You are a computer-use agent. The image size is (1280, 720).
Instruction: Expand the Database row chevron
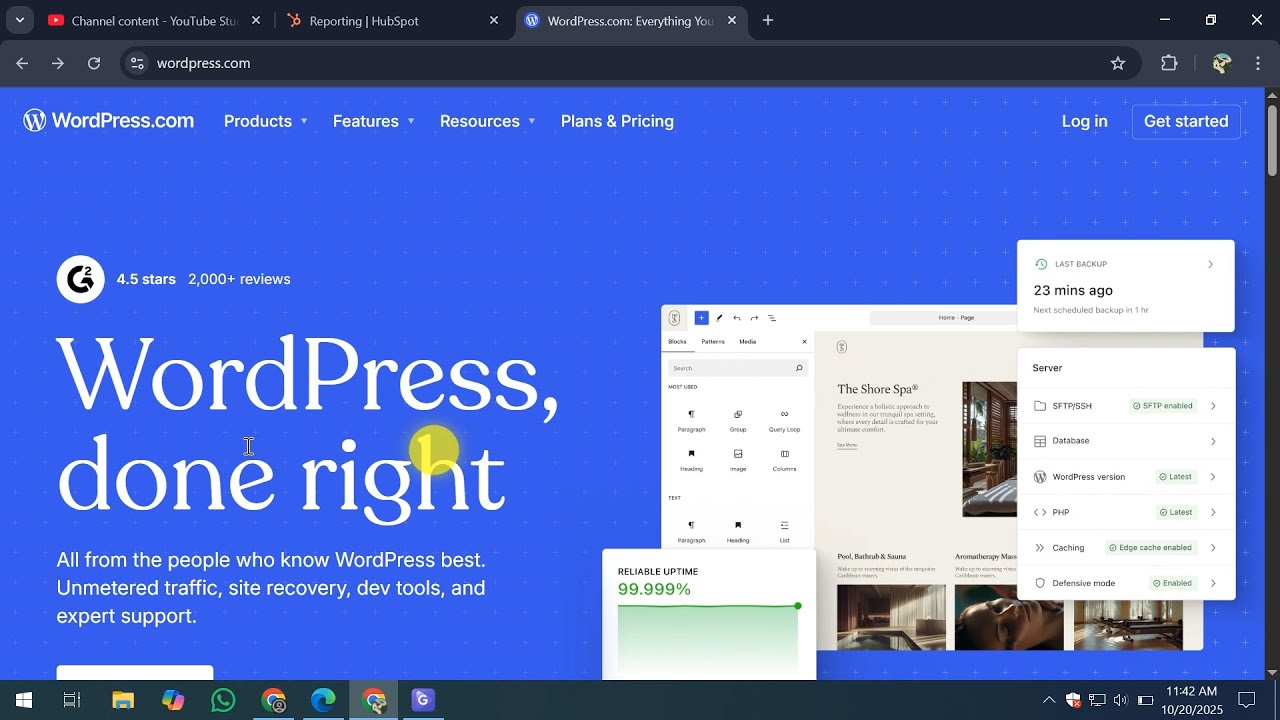click(x=1213, y=441)
